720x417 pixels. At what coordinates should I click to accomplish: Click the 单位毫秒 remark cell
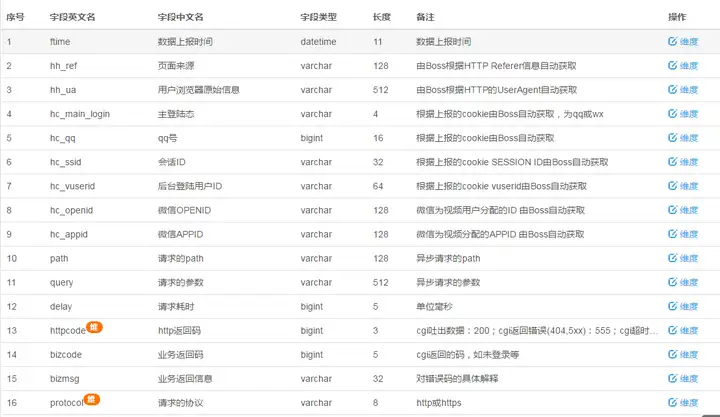tap(434, 306)
